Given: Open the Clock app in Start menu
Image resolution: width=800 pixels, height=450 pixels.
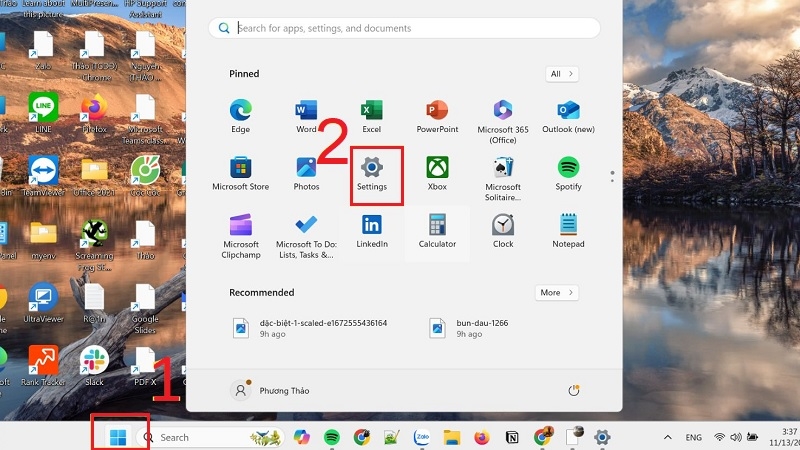Looking at the screenshot, I should pyautogui.click(x=503, y=231).
